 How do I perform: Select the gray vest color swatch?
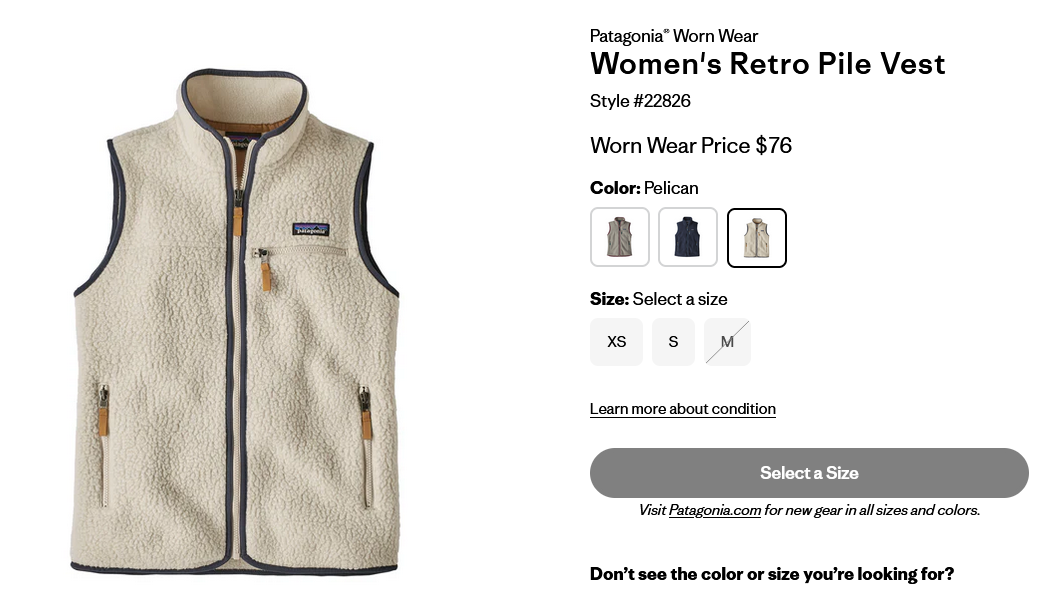click(x=620, y=237)
